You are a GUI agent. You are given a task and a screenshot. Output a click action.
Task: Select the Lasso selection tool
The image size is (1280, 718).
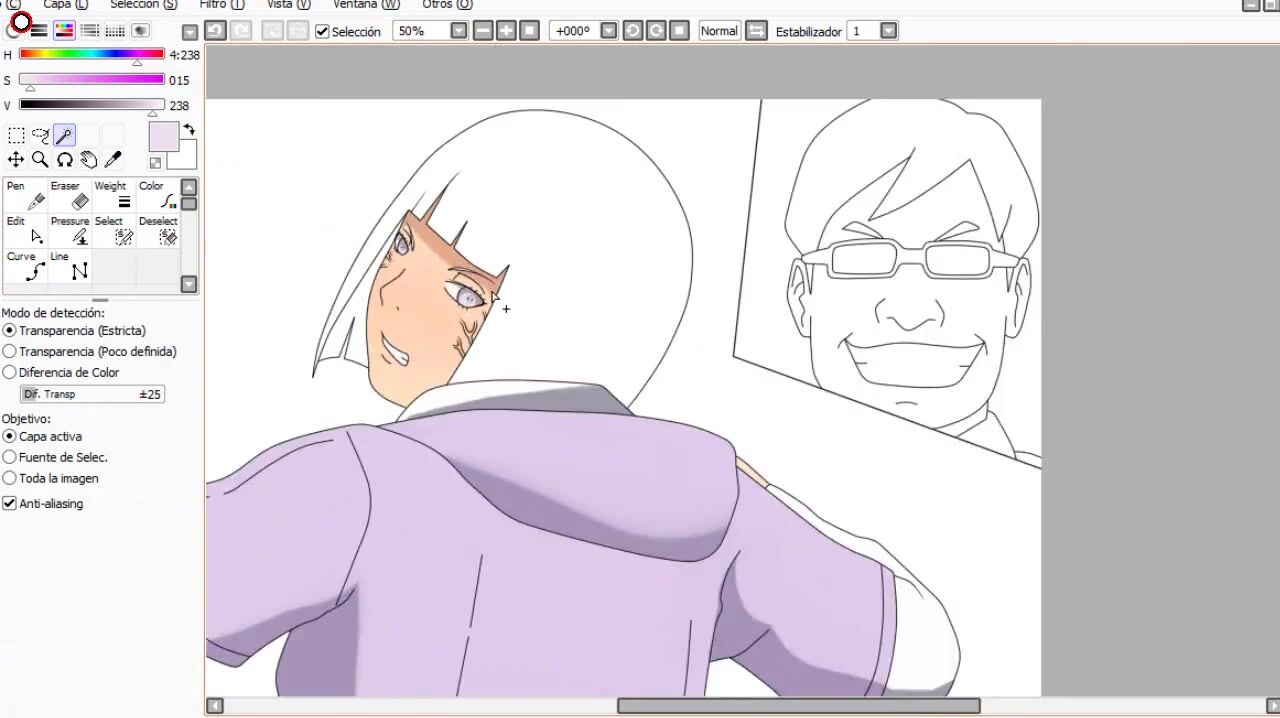tap(40, 135)
